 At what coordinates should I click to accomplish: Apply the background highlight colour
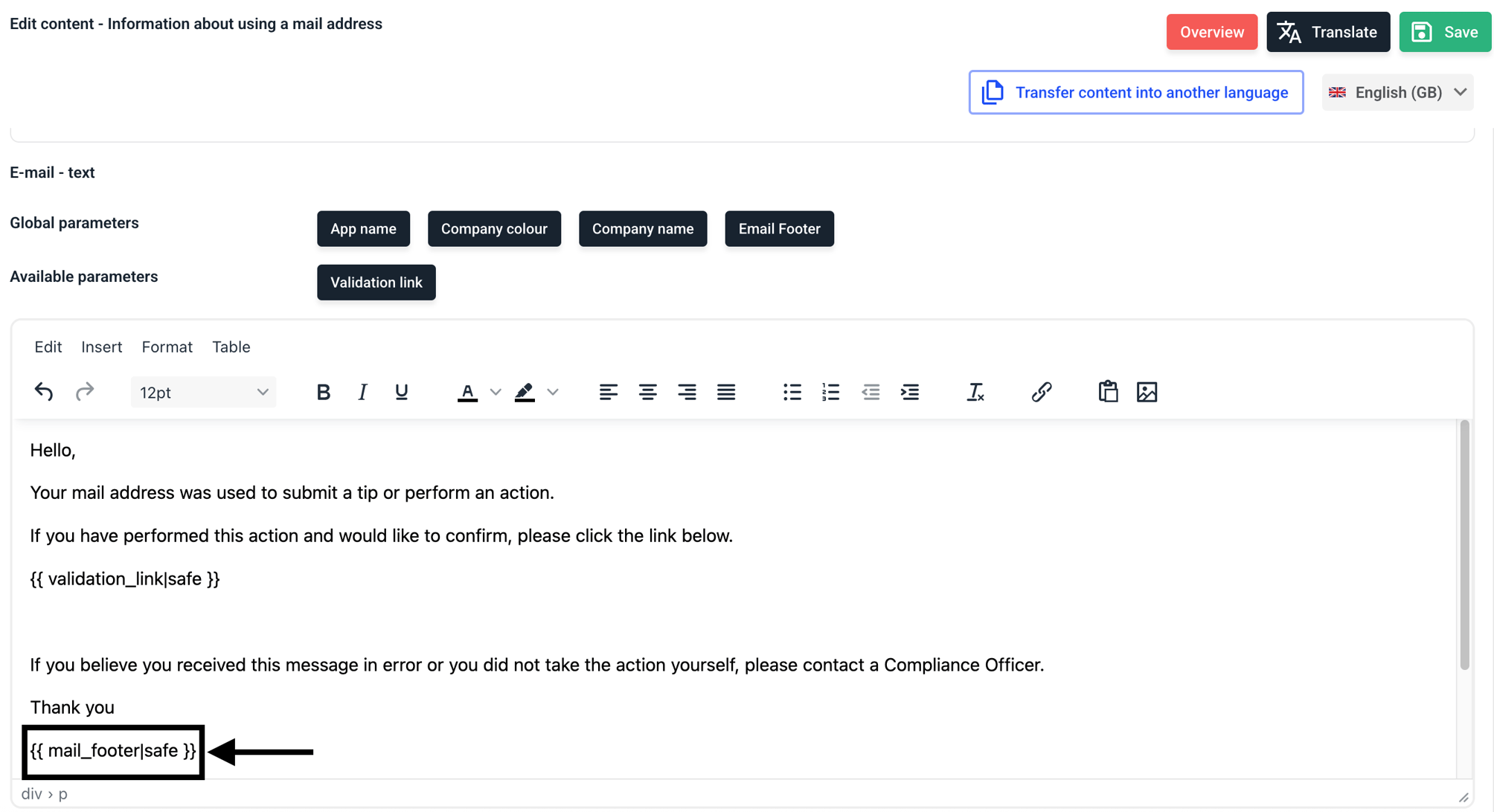point(525,392)
